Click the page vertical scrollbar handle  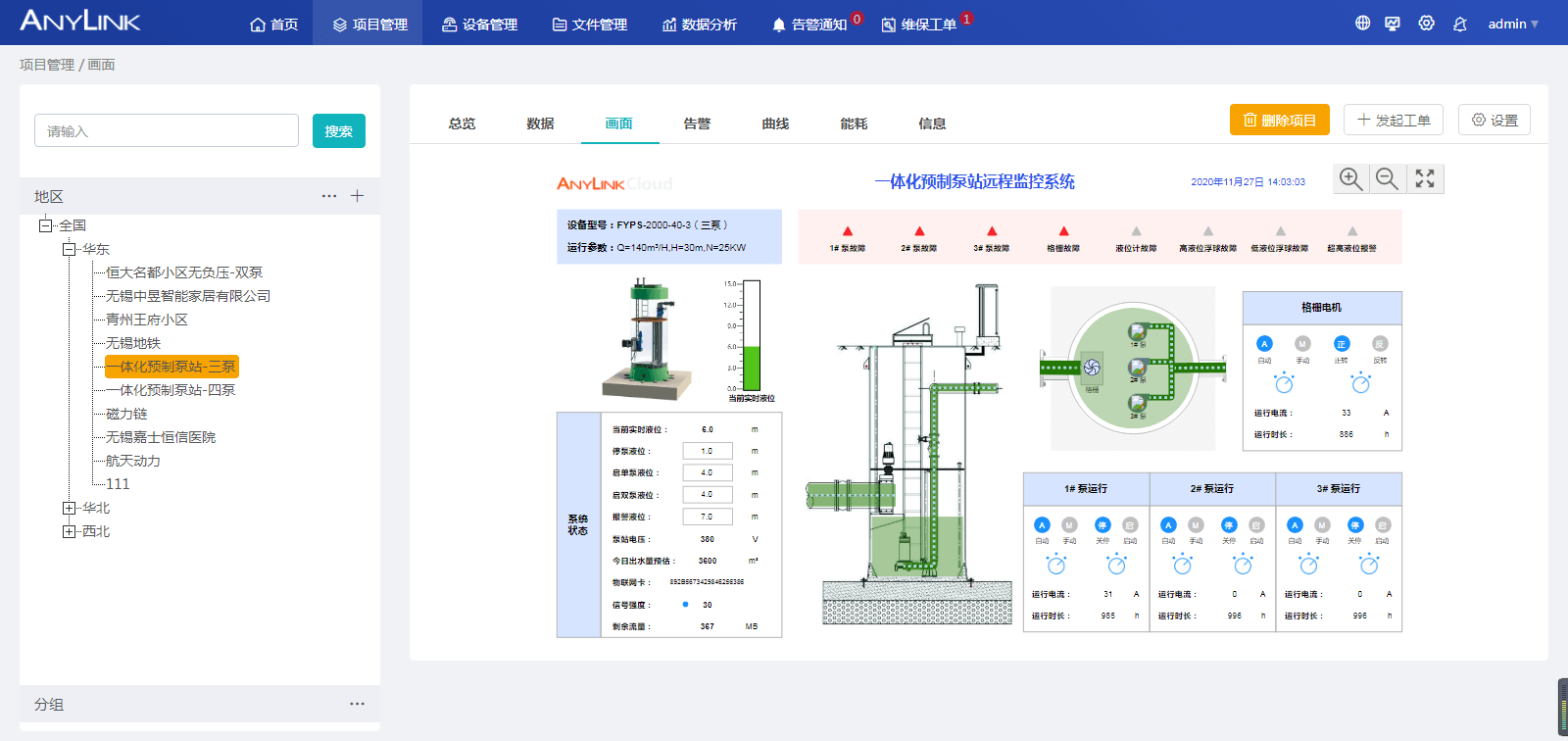[x=1563, y=707]
